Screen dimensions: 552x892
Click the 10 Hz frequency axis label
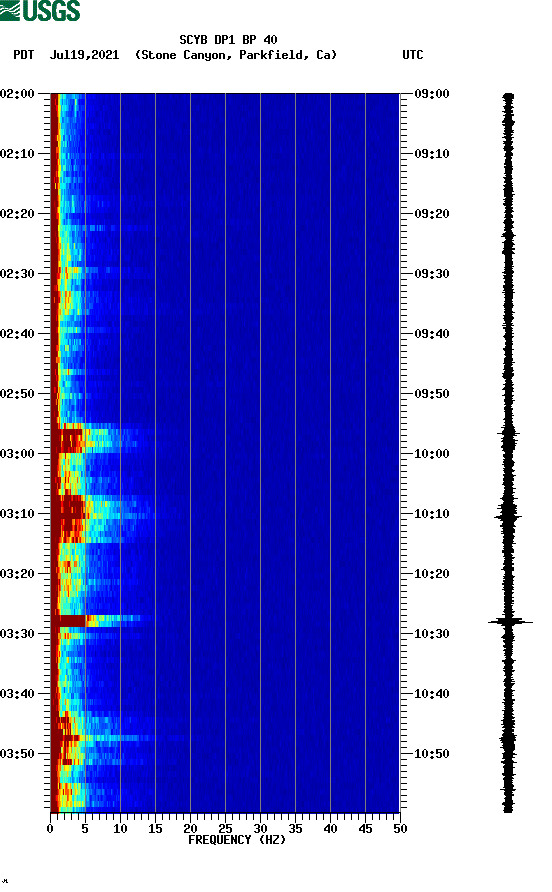(x=120, y=828)
